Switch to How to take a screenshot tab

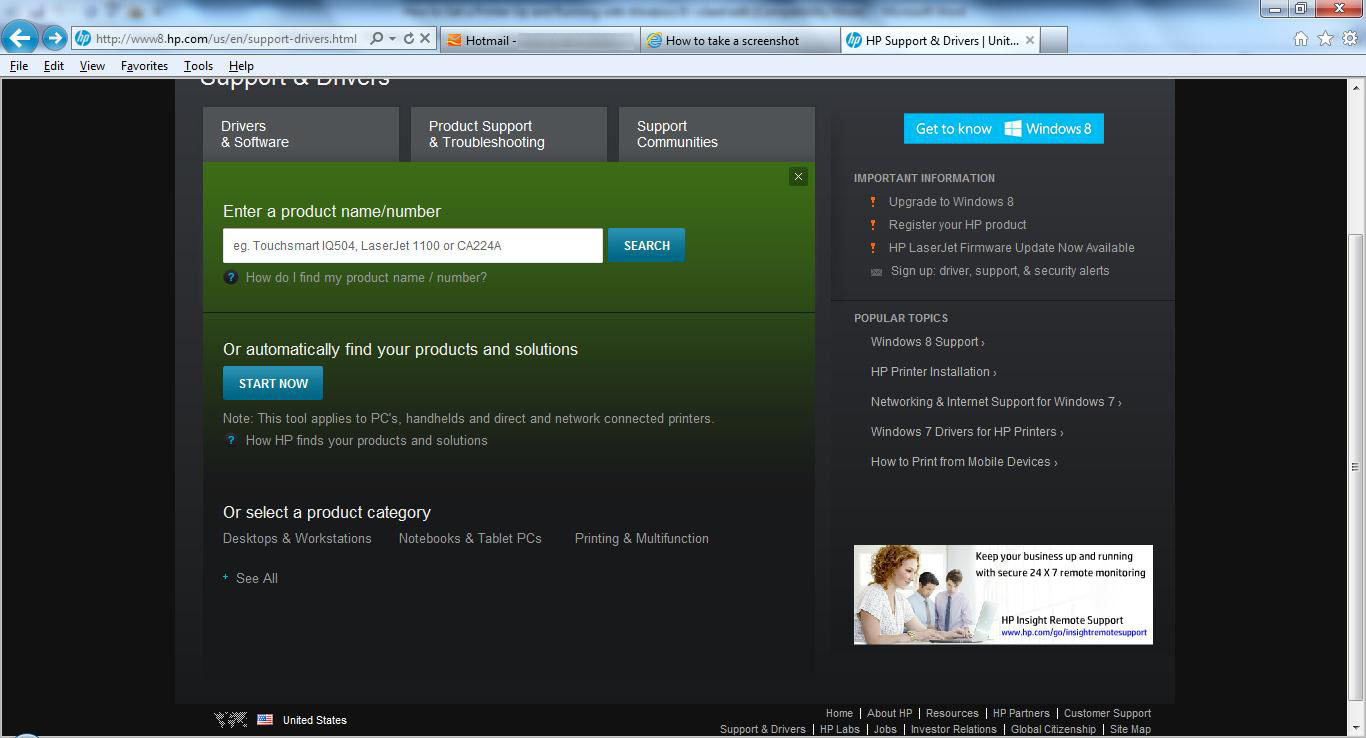point(740,40)
